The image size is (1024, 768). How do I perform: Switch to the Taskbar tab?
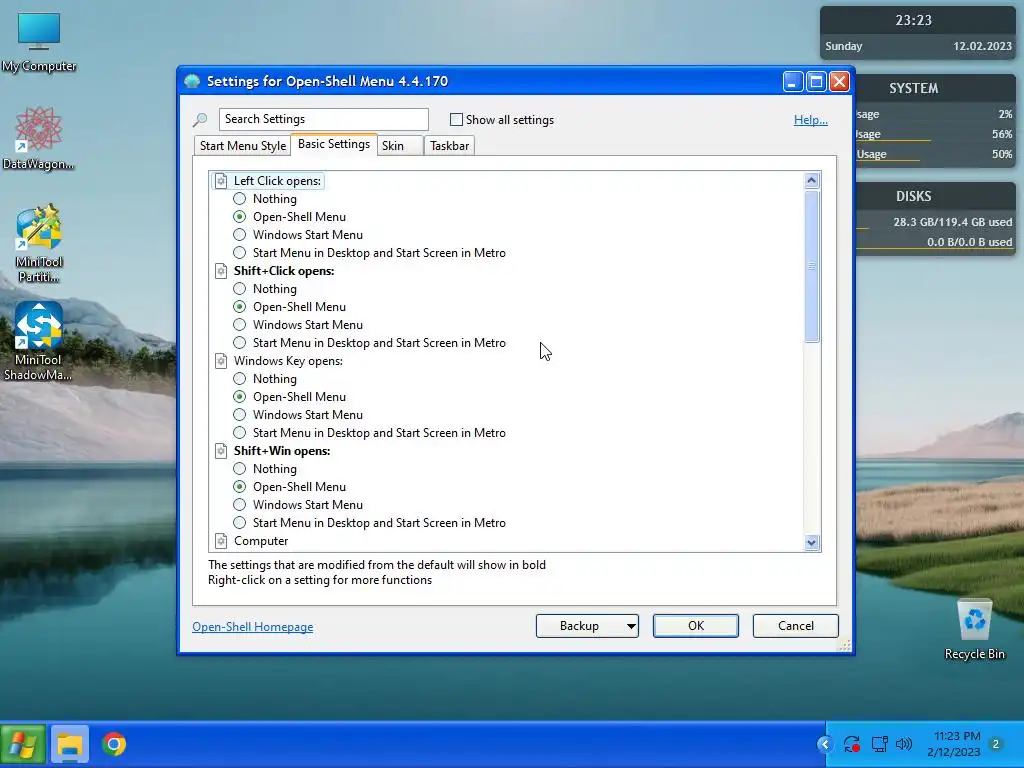click(449, 146)
